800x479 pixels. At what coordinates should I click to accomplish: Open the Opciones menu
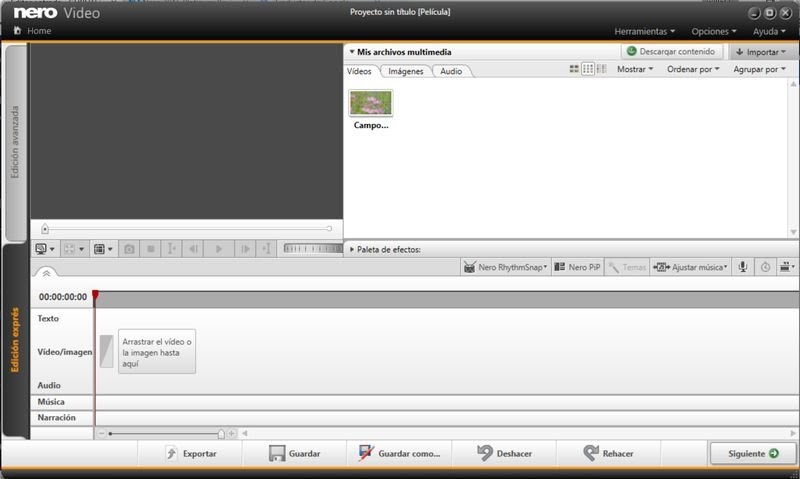click(x=714, y=32)
